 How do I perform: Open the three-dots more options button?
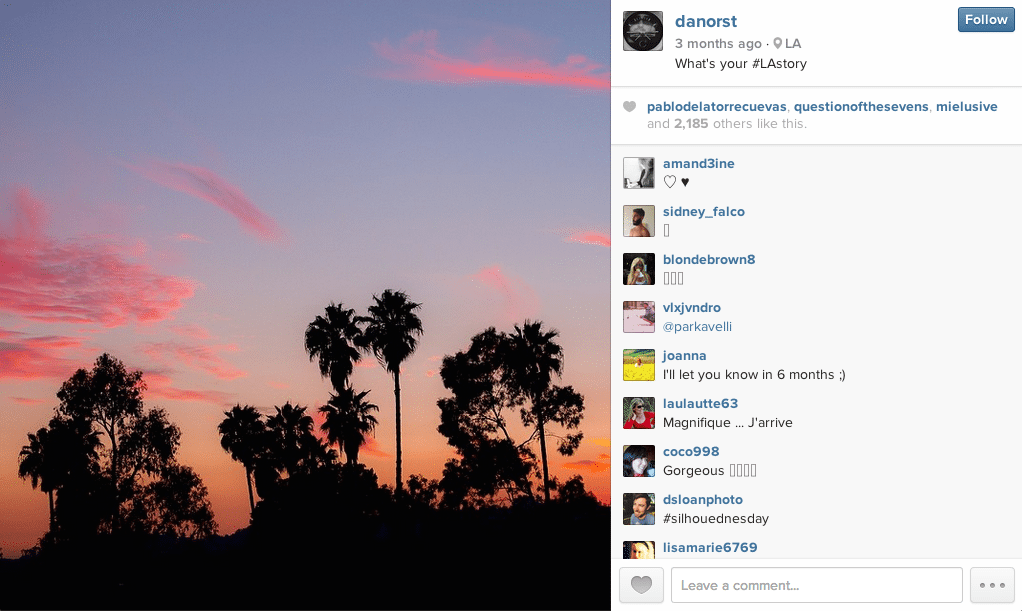992,585
